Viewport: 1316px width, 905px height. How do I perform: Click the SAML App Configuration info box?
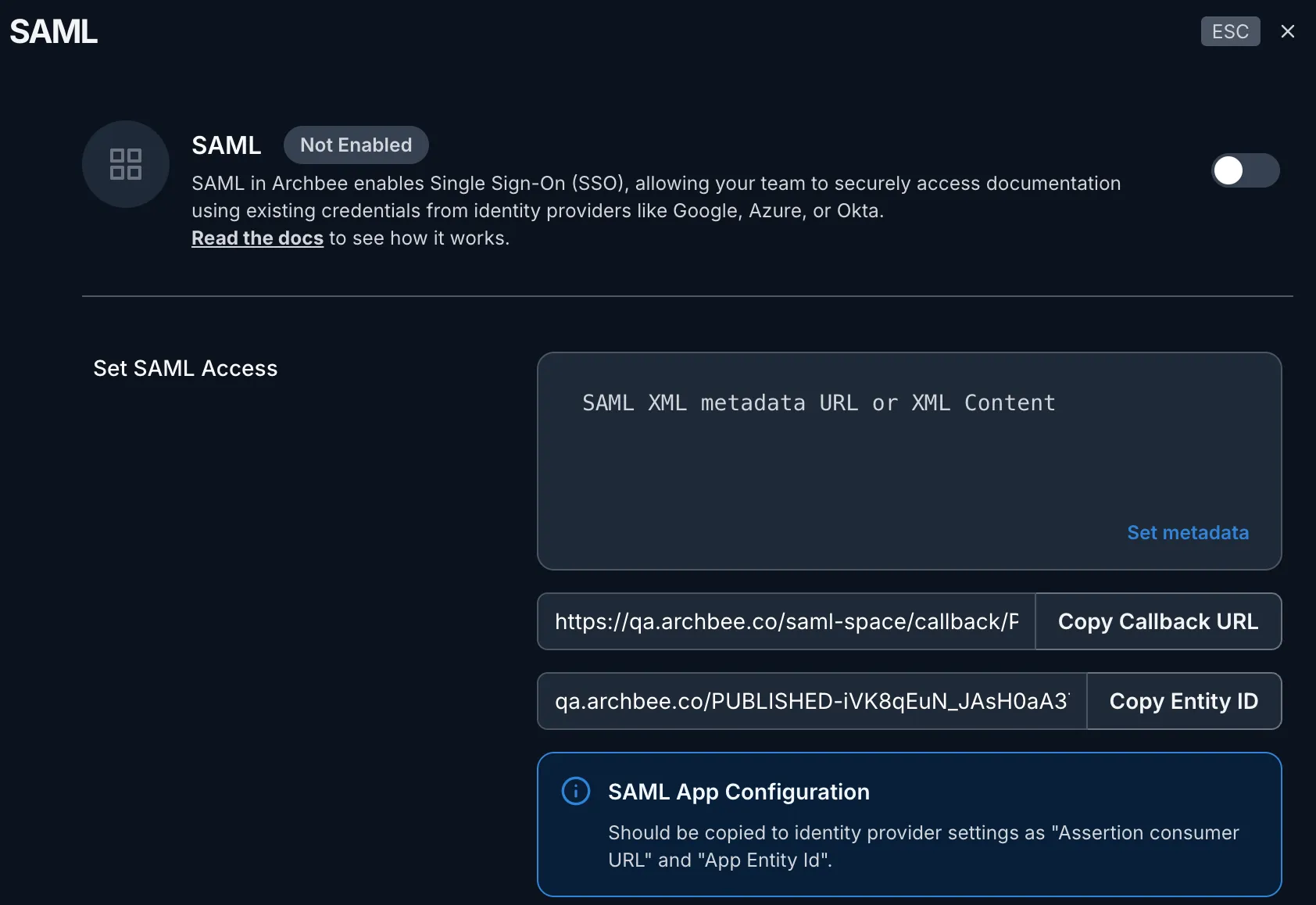tap(909, 825)
